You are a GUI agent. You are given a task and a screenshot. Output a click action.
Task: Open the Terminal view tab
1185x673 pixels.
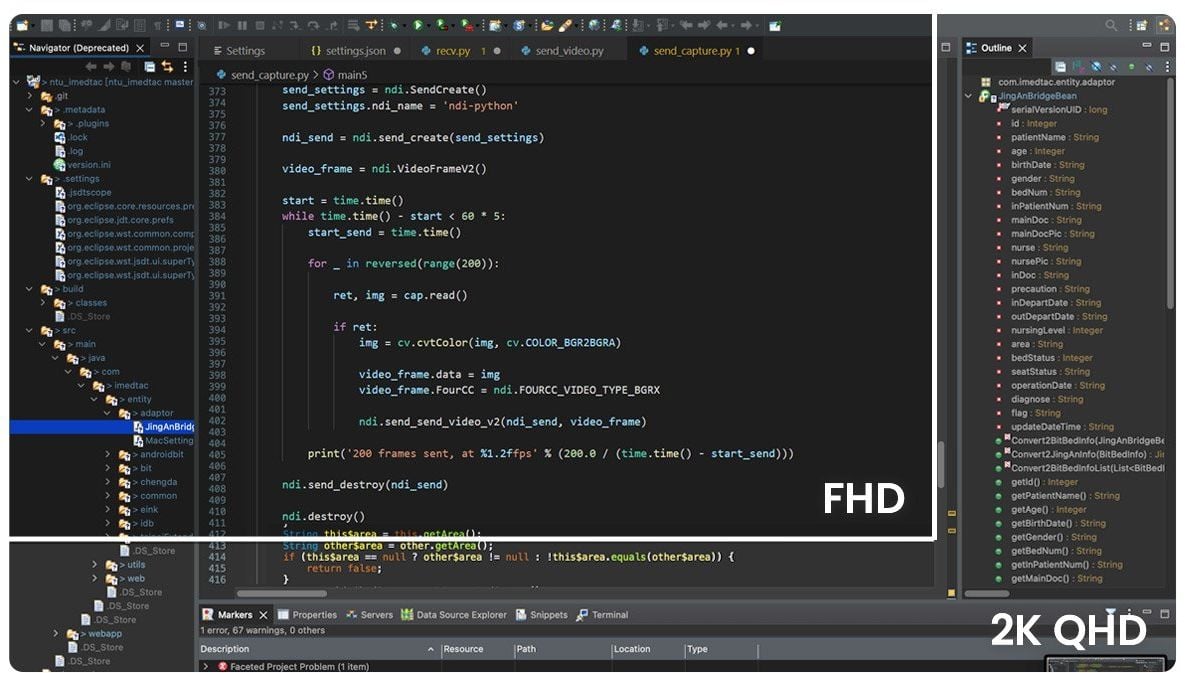602,615
